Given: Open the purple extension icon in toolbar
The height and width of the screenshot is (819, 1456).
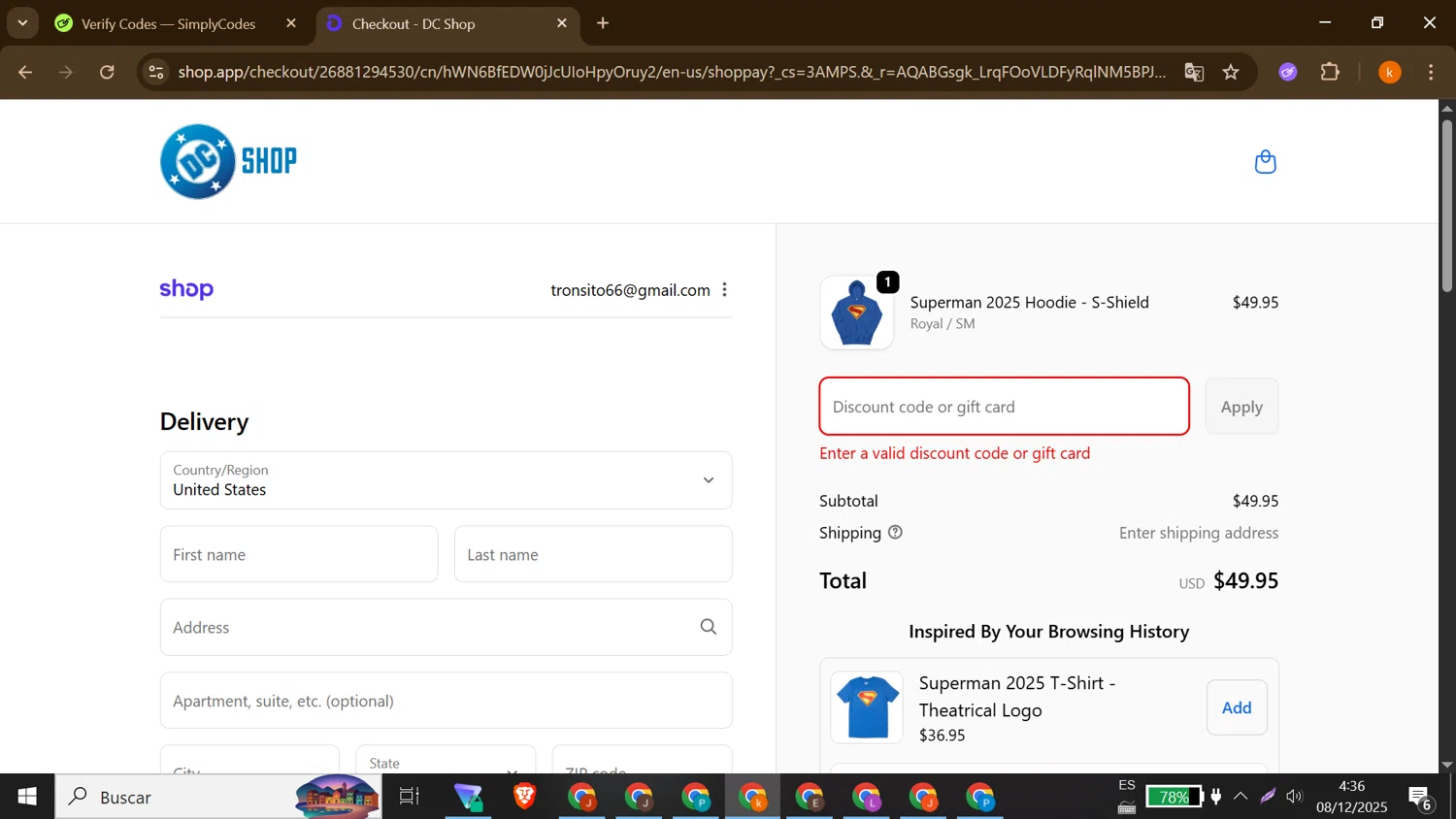Looking at the screenshot, I should point(1288,72).
